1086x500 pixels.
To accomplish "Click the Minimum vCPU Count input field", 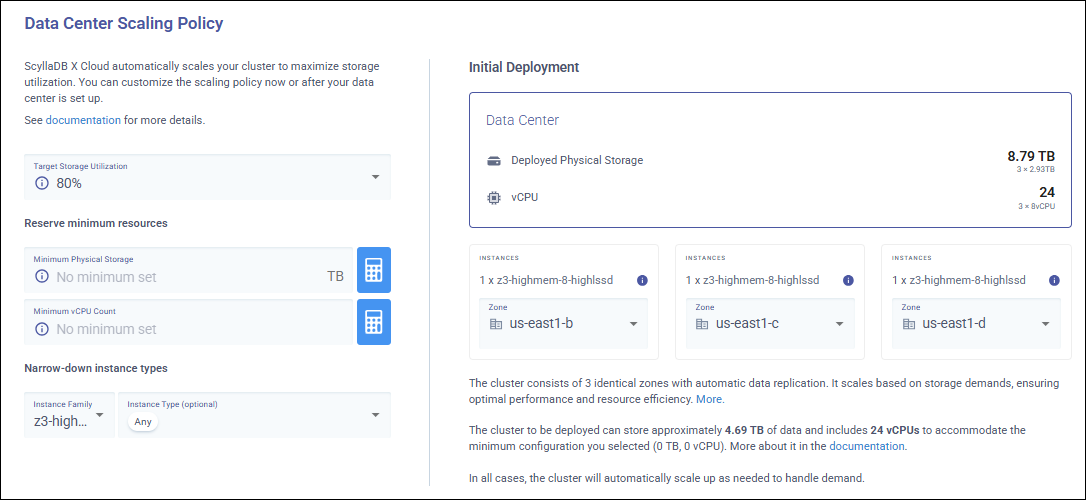I will pos(189,322).
